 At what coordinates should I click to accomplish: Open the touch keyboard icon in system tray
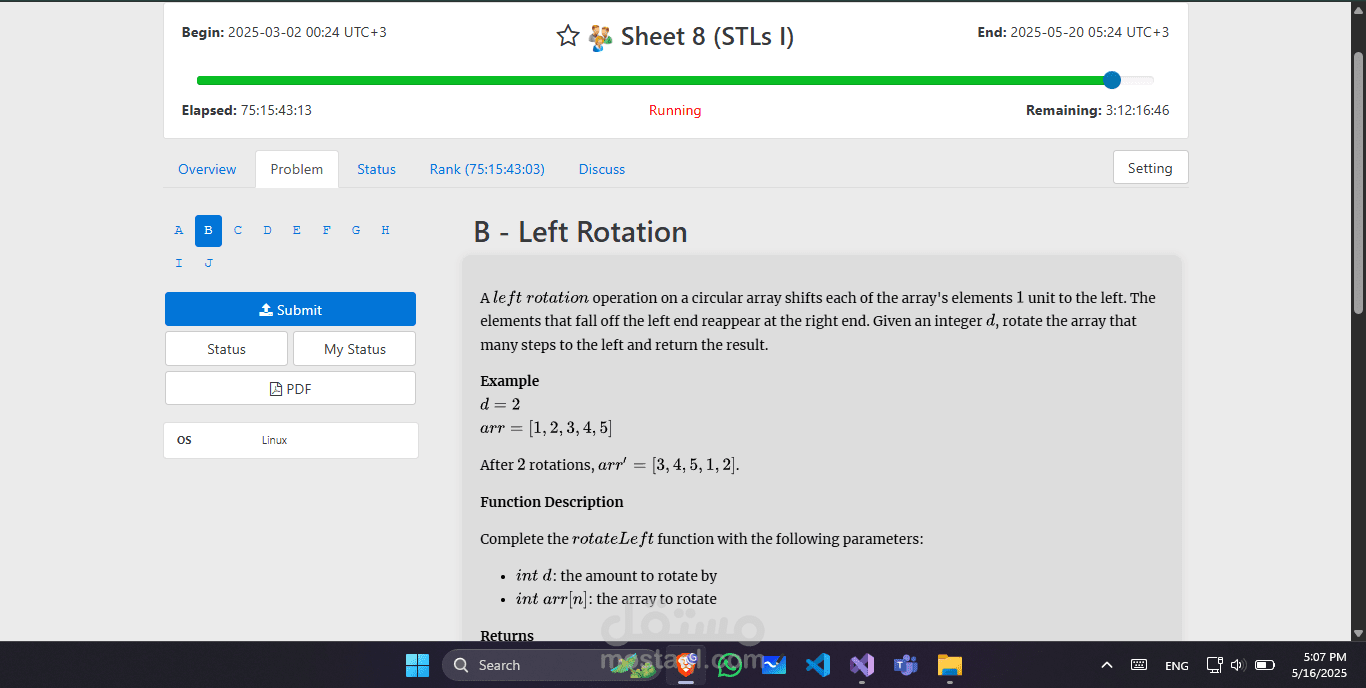click(1139, 664)
